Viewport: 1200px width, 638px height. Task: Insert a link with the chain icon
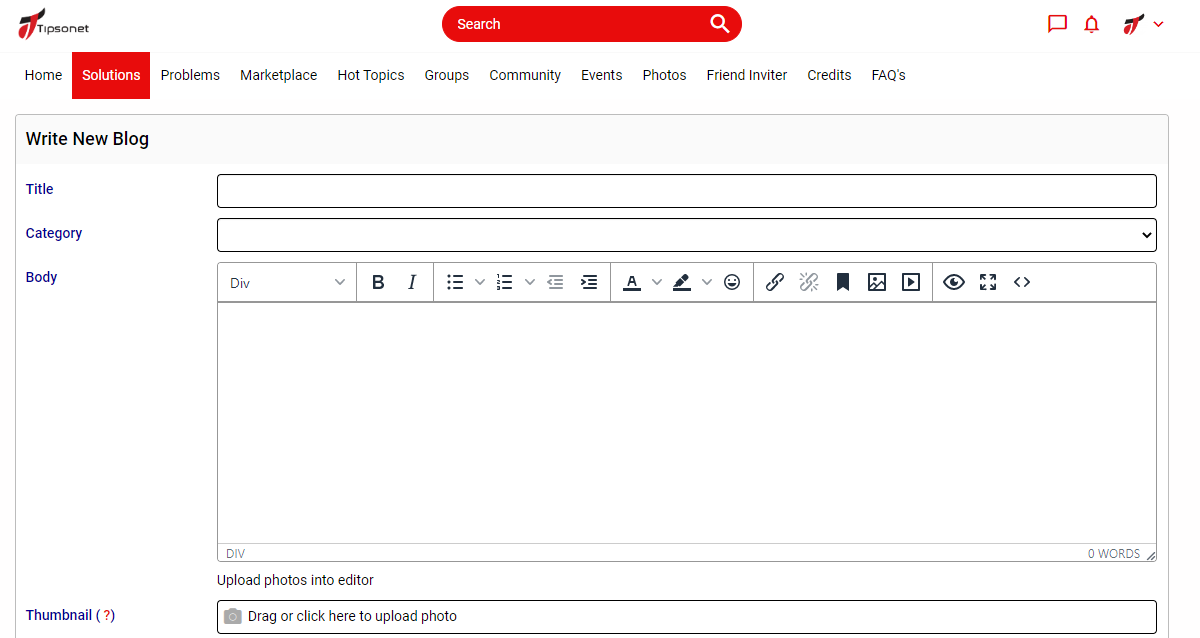click(774, 282)
